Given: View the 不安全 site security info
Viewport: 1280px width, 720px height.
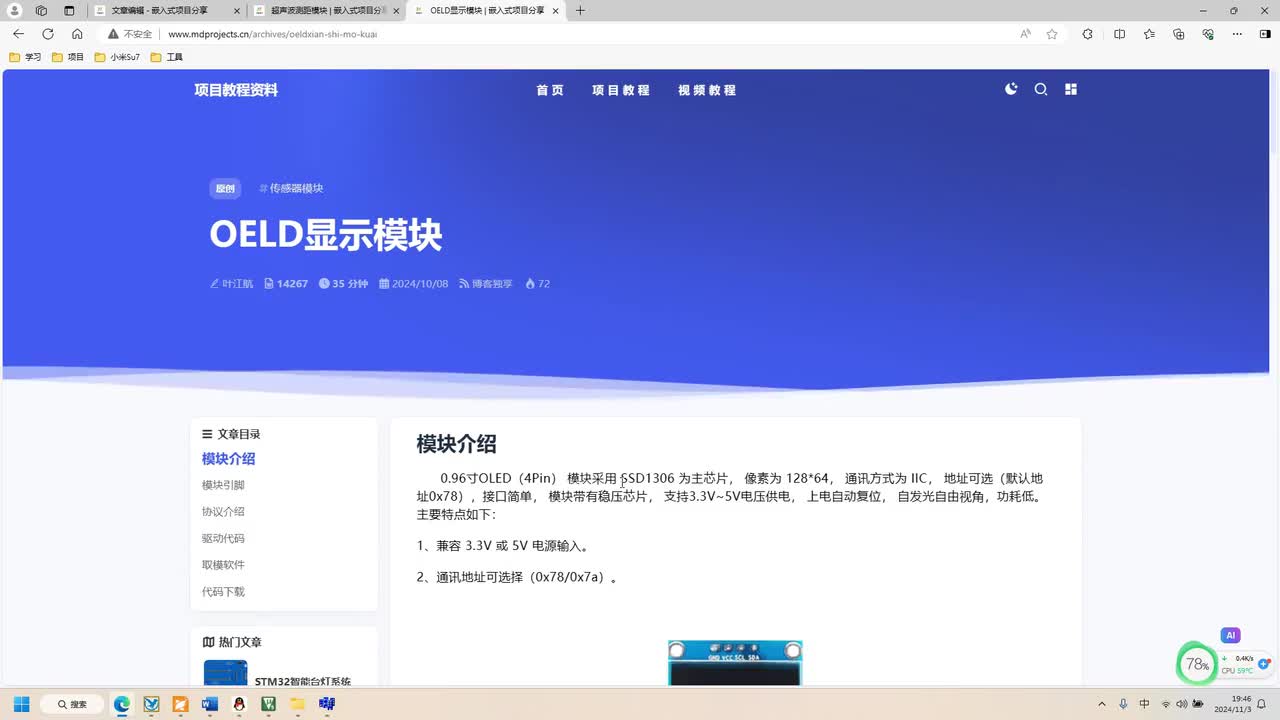Looking at the screenshot, I should 130,34.
